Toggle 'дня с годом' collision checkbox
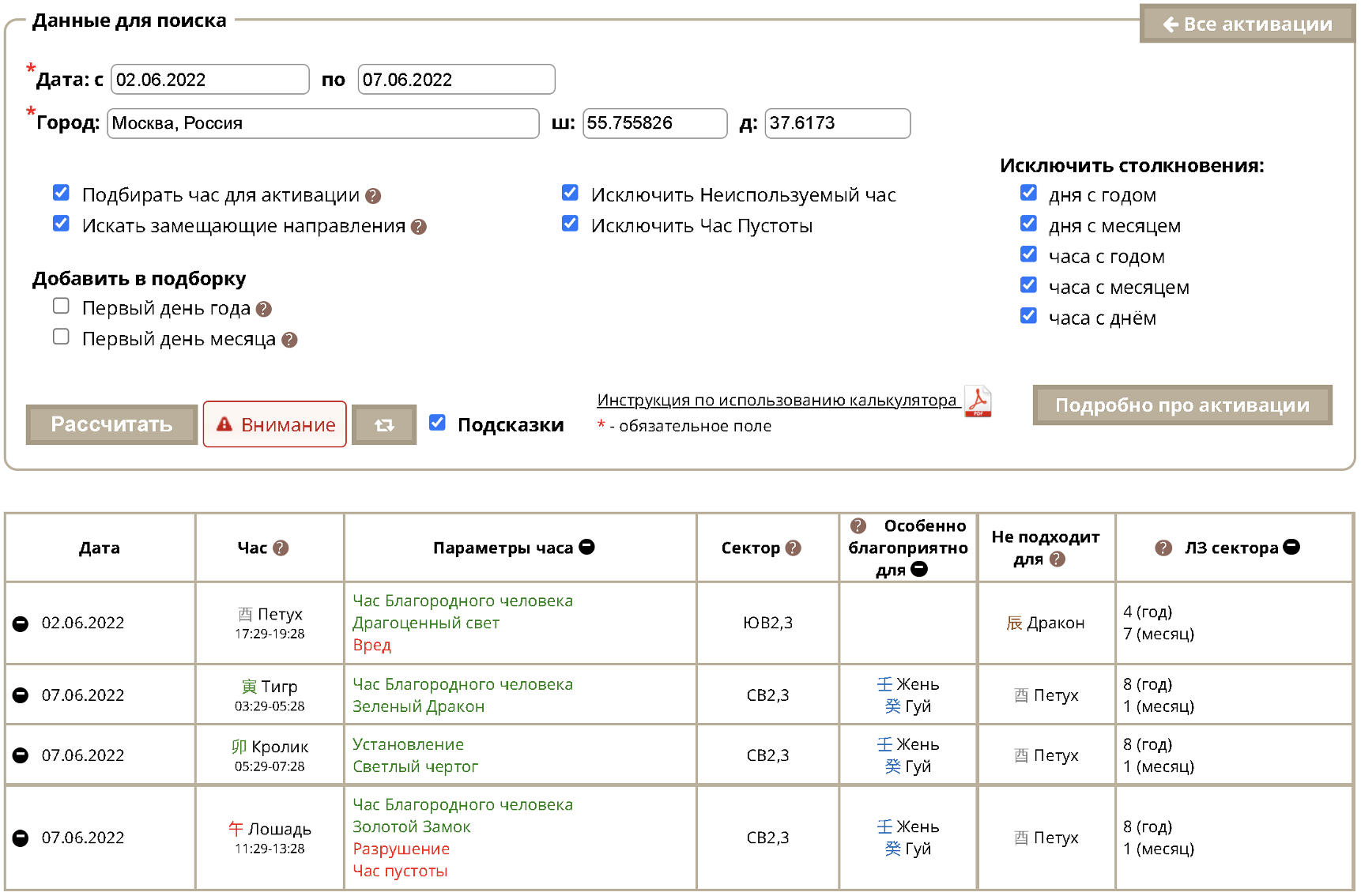1361x896 pixels. point(1028,193)
